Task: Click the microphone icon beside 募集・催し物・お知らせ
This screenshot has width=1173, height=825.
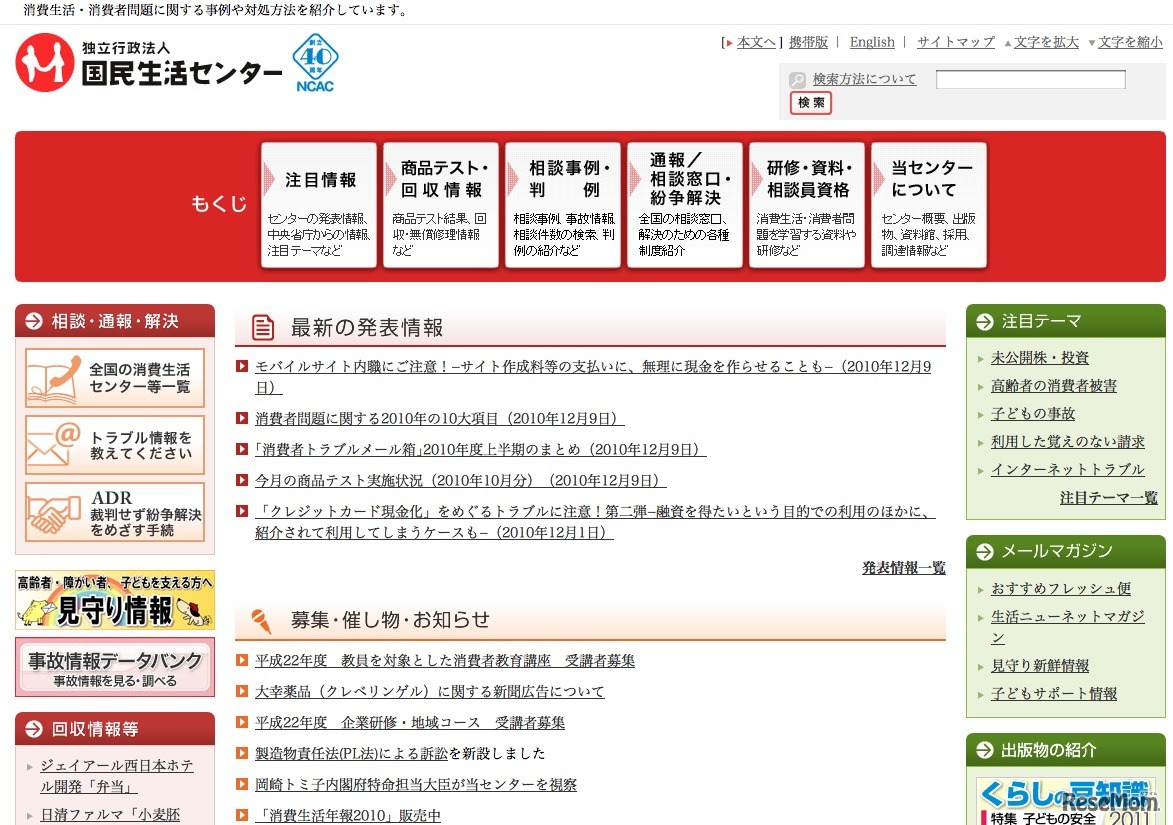Action: (261, 620)
